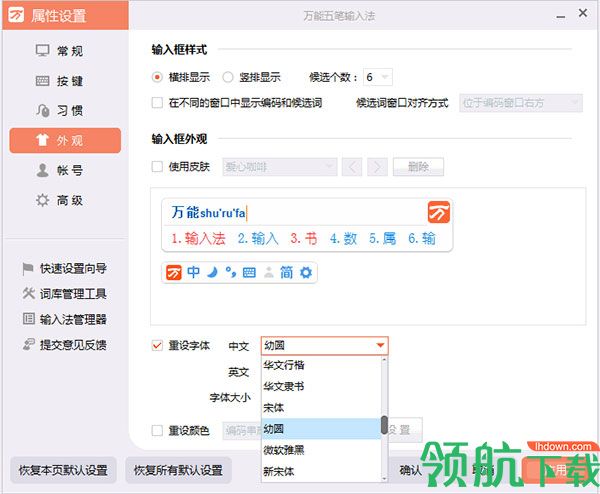Collapse the 中文 font dropdown arrow
This screenshot has height=494, width=600.
(380, 346)
